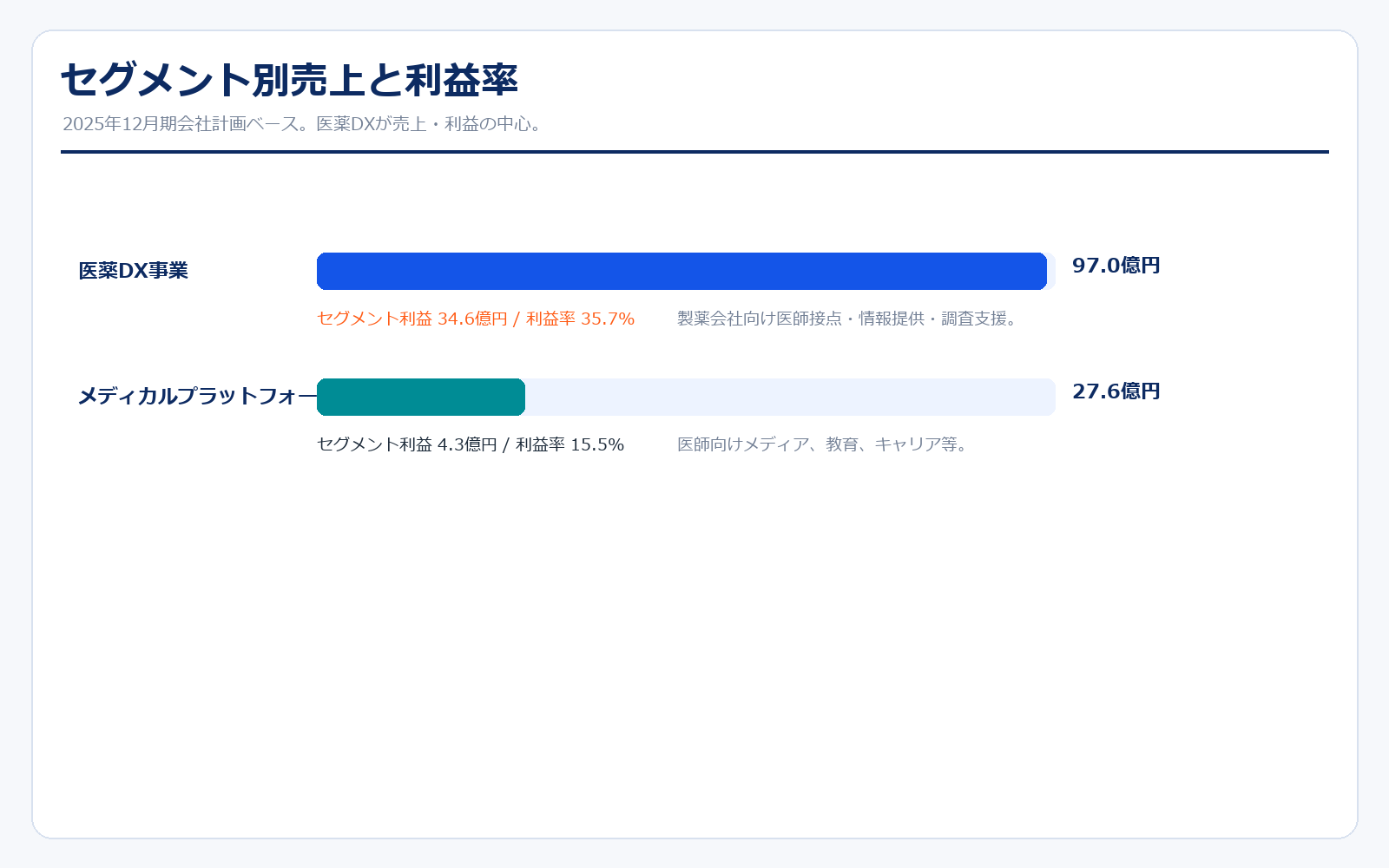Click the セグメント利益 4.3億円 / 利益率 15.5% text
The width and height of the screenshot is (1389, 868).
coord(471,444)
